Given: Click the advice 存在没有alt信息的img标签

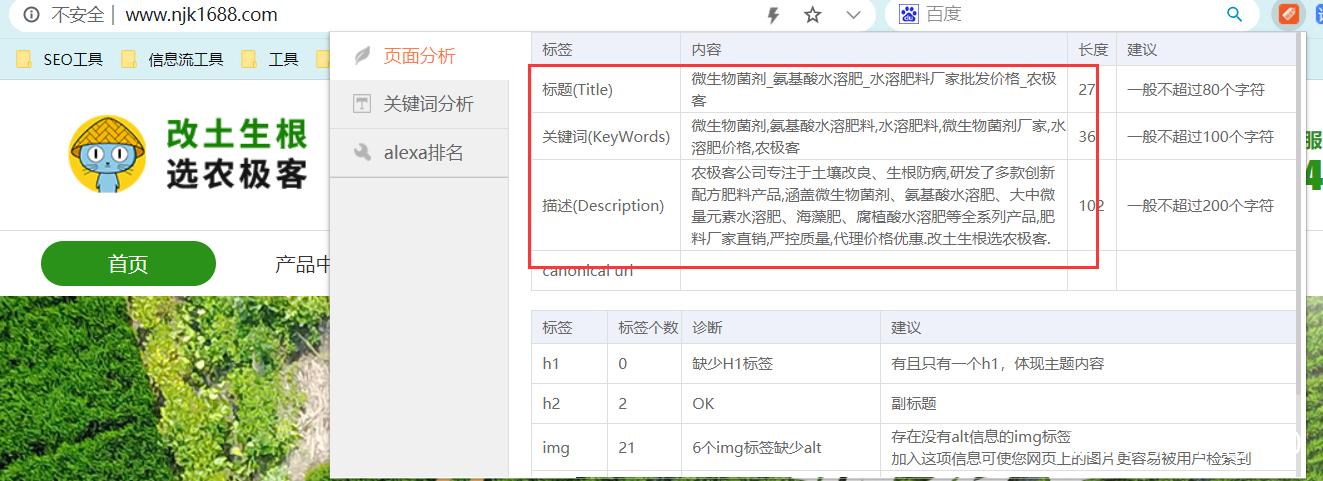Looking at the screenshot, I should coord(981,436).
